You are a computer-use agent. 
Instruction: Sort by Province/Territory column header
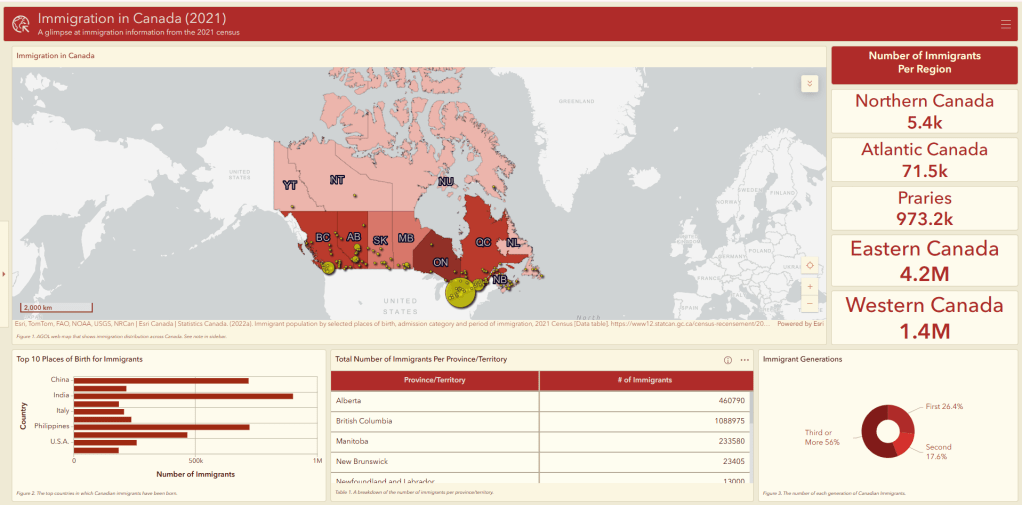click(434, 380)
